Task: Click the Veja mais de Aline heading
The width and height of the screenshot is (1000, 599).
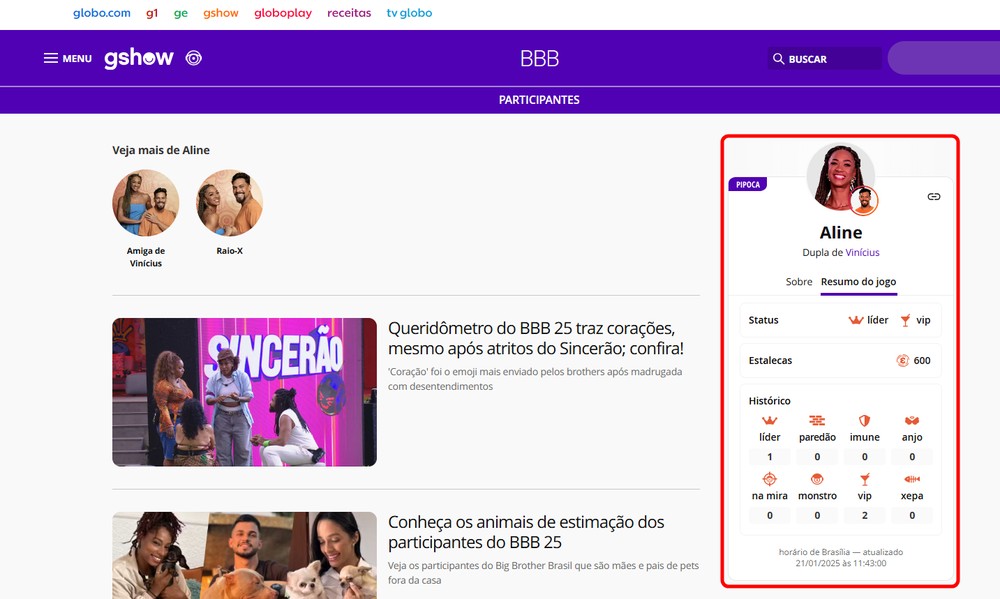Action: coord(161,150)
